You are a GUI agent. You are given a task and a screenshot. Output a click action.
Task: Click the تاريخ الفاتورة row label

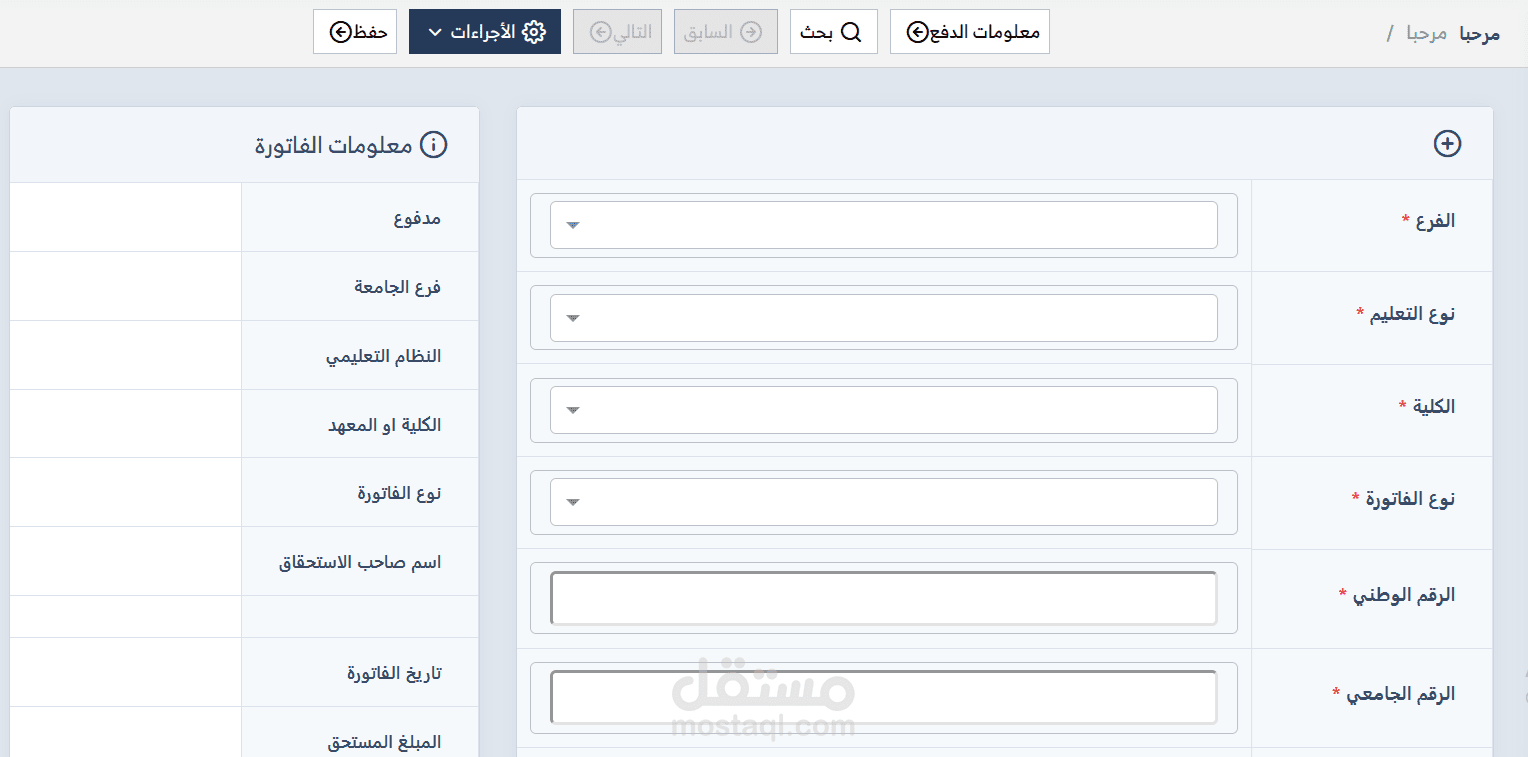point(395,673)
